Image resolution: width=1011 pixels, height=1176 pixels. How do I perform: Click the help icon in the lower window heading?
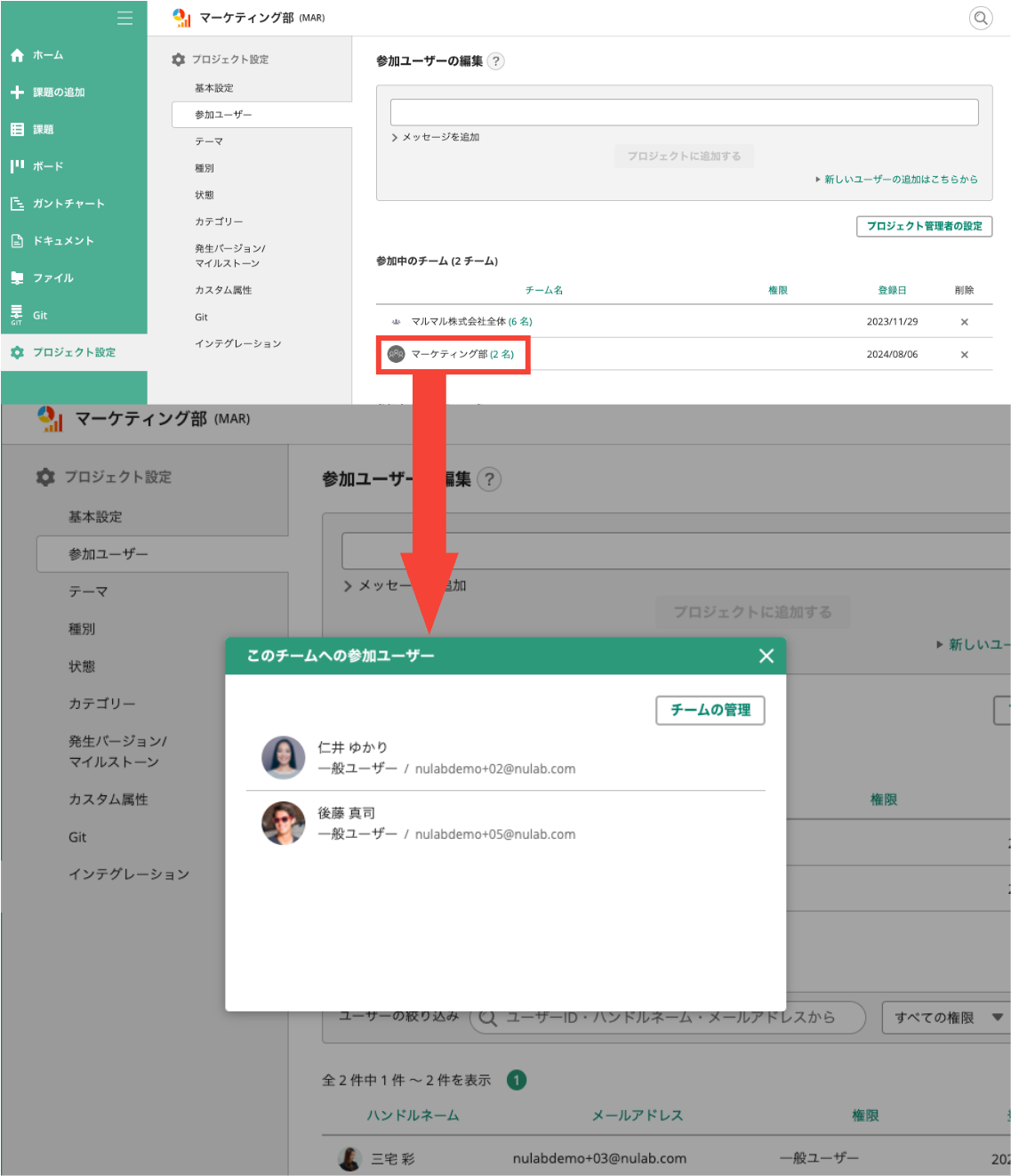click(489, 479)
